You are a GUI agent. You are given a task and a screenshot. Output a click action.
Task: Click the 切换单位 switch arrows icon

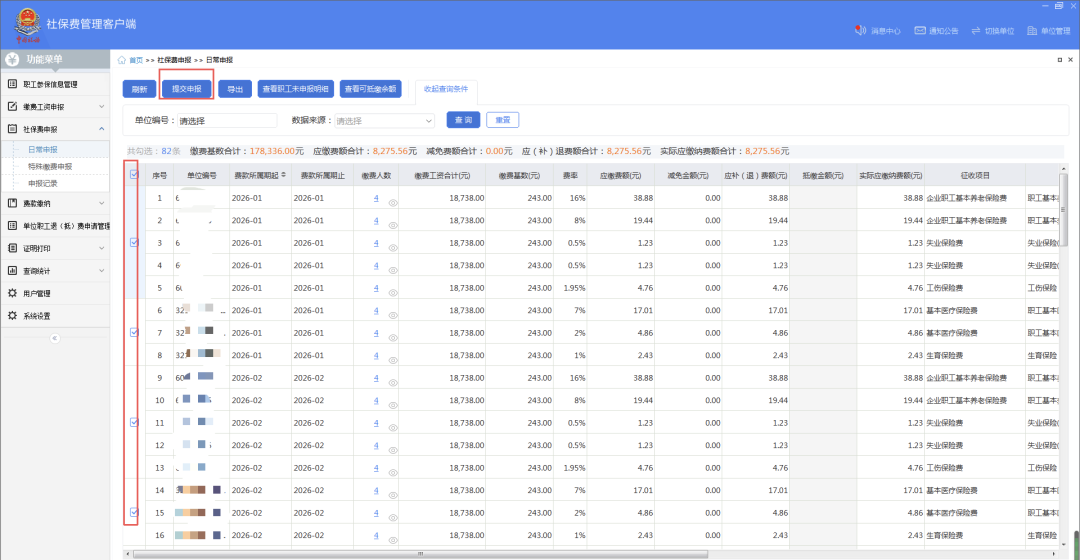coord(975,30)
